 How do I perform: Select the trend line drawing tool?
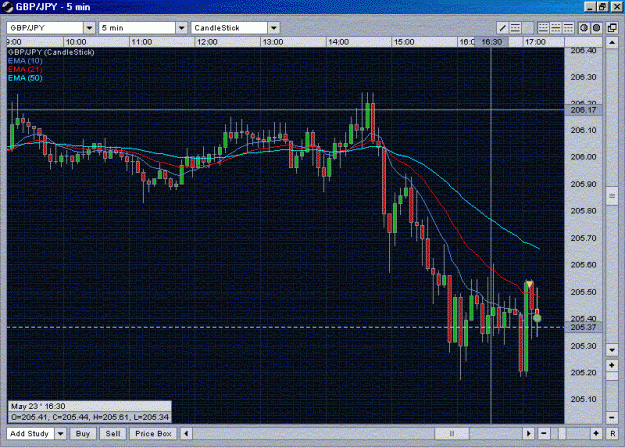[503, 28]
